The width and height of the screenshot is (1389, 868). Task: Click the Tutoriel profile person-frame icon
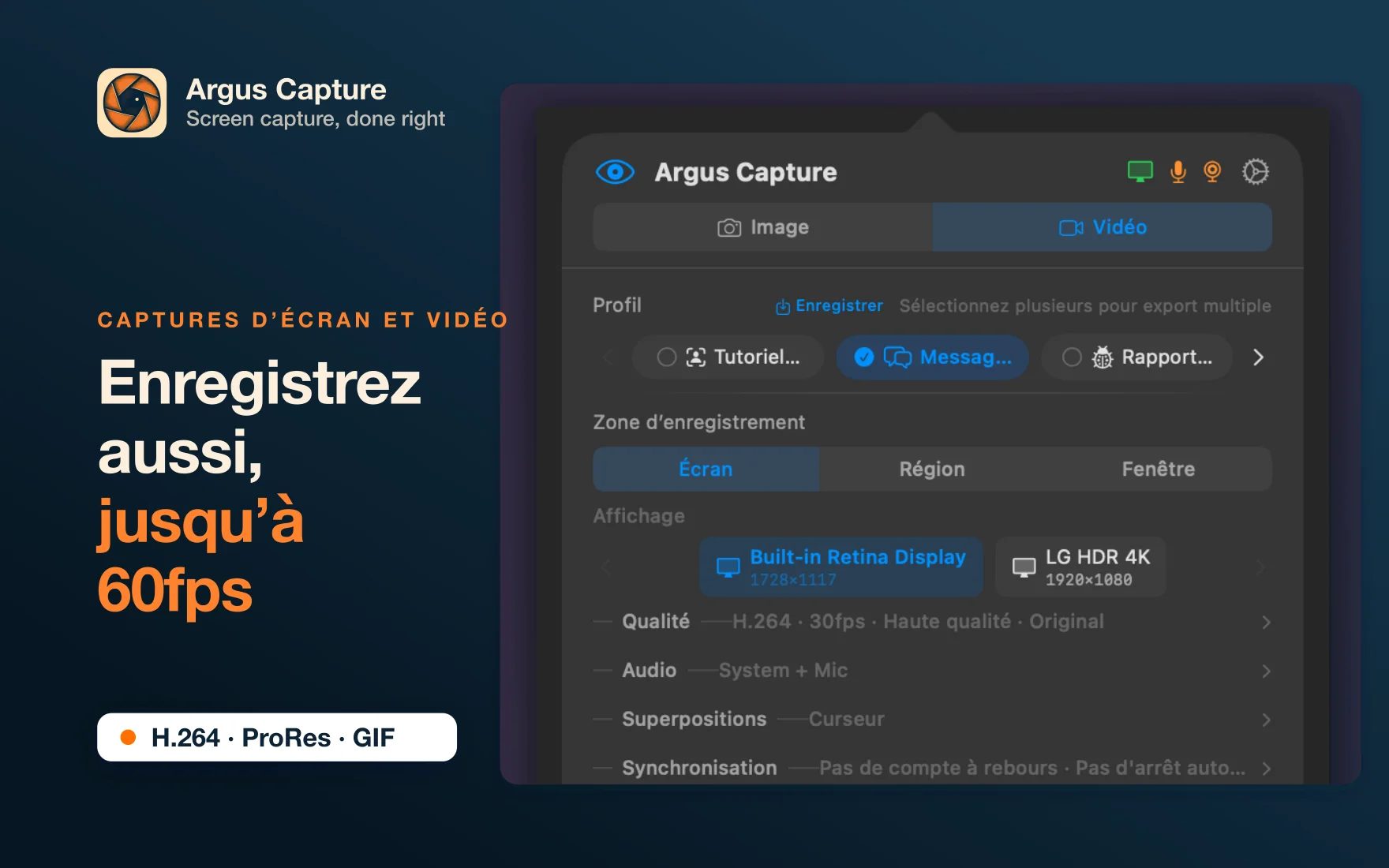click(x=695, y=357)
